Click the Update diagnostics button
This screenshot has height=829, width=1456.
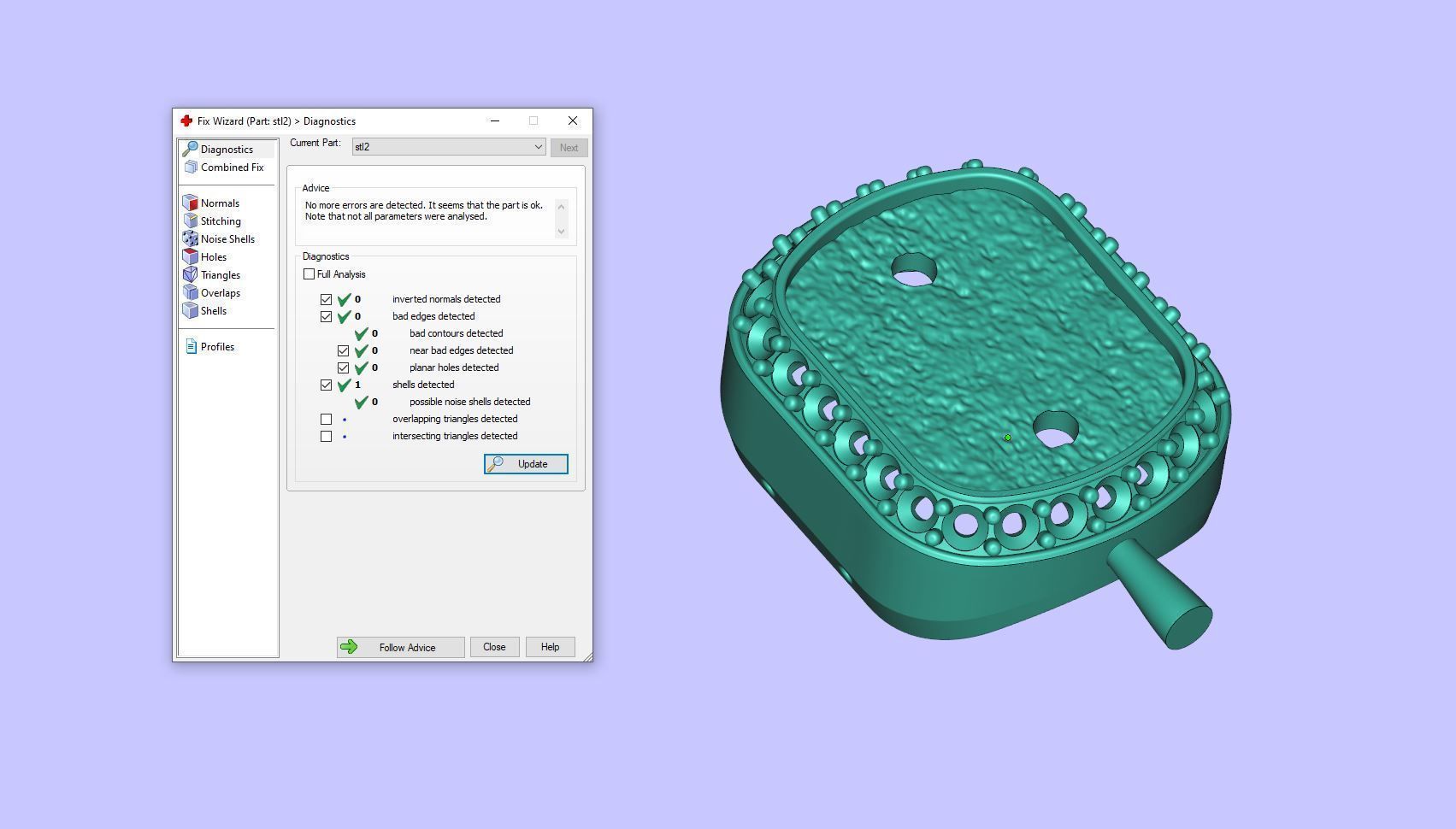point(526,464)
